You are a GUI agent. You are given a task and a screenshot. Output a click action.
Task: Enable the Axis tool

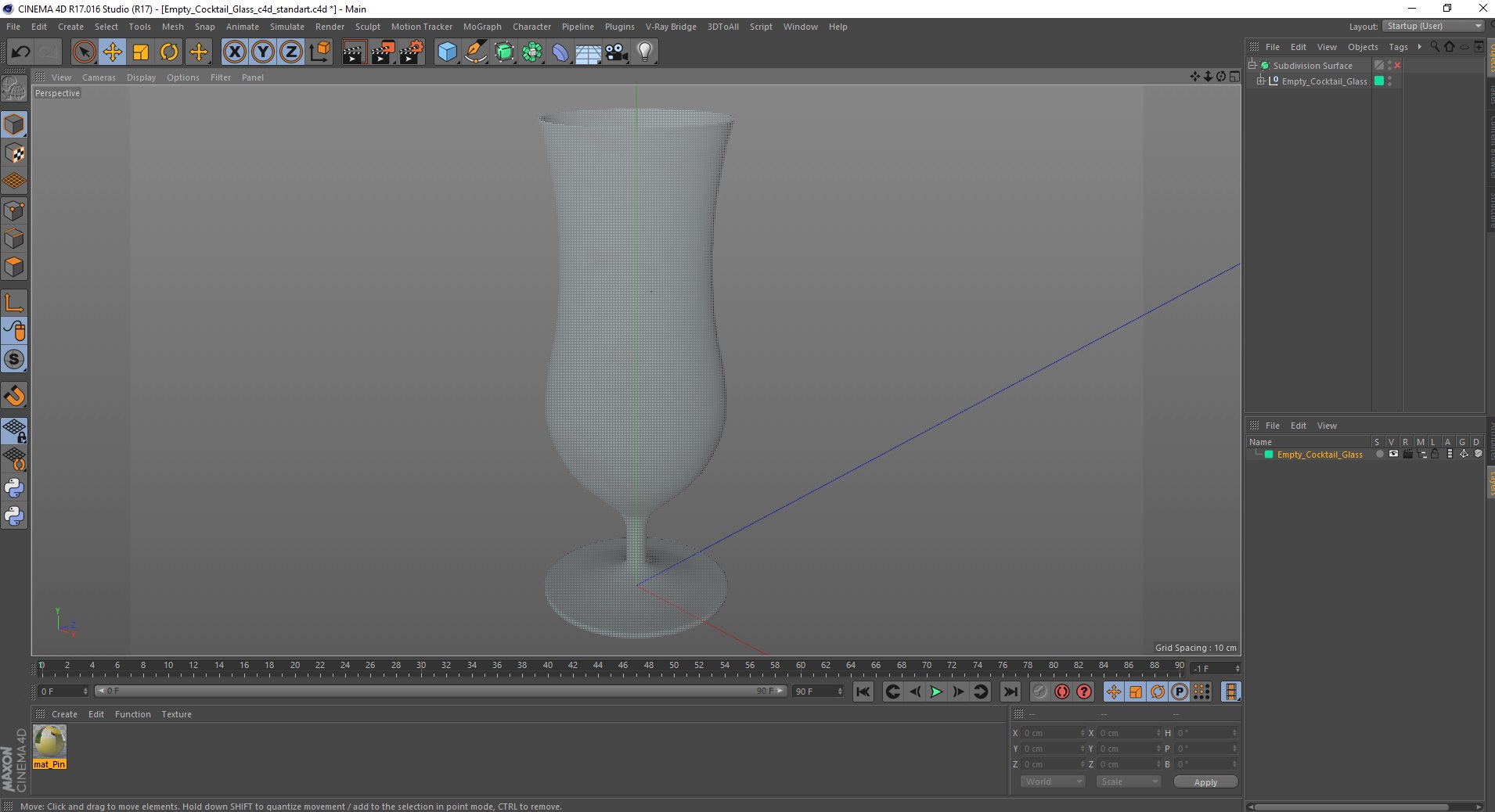(14, 303)
